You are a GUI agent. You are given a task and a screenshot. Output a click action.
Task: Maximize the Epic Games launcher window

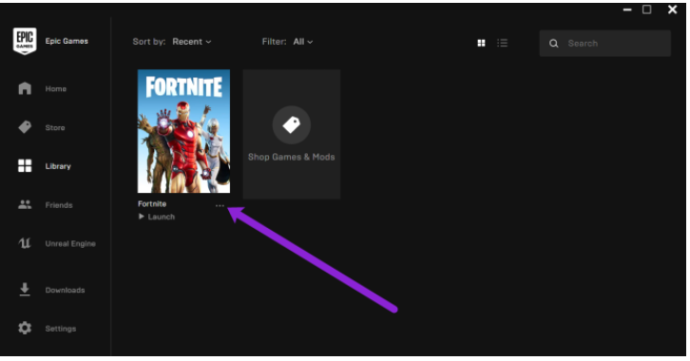[647, 9]
